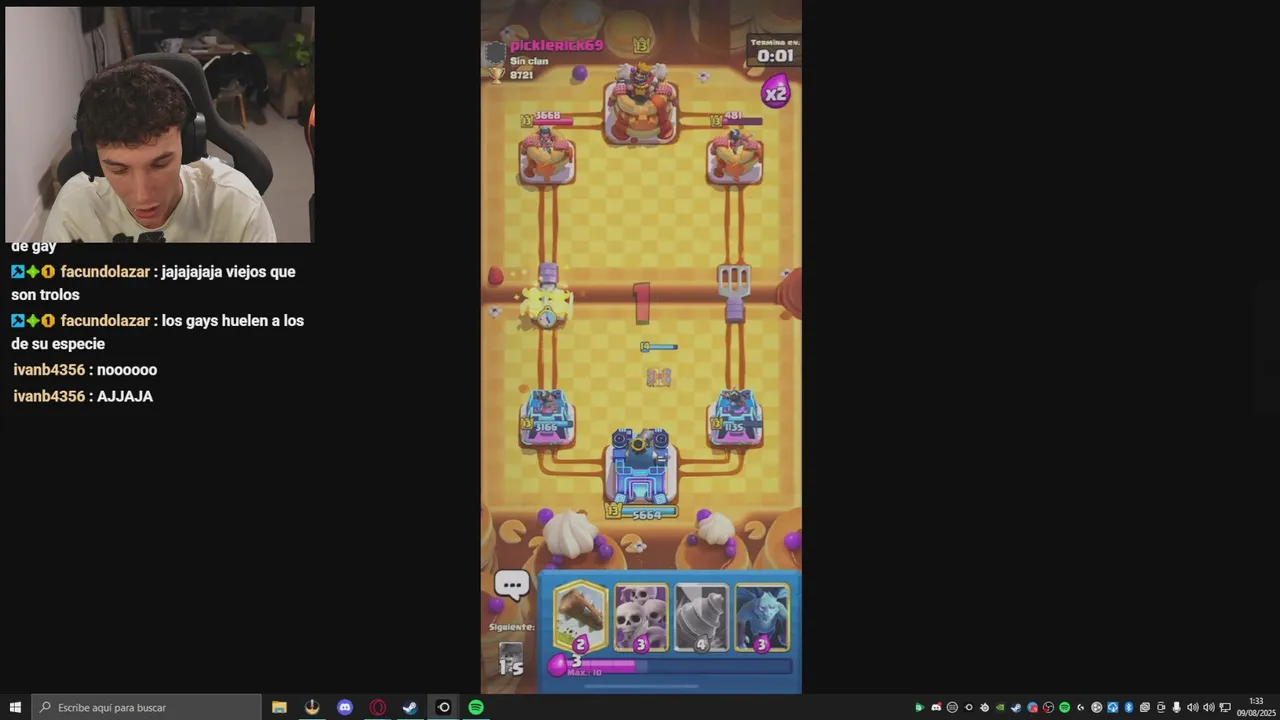Open Discord from the taskbar
This screenshot has height=720, width=1280.
[345, 707]
